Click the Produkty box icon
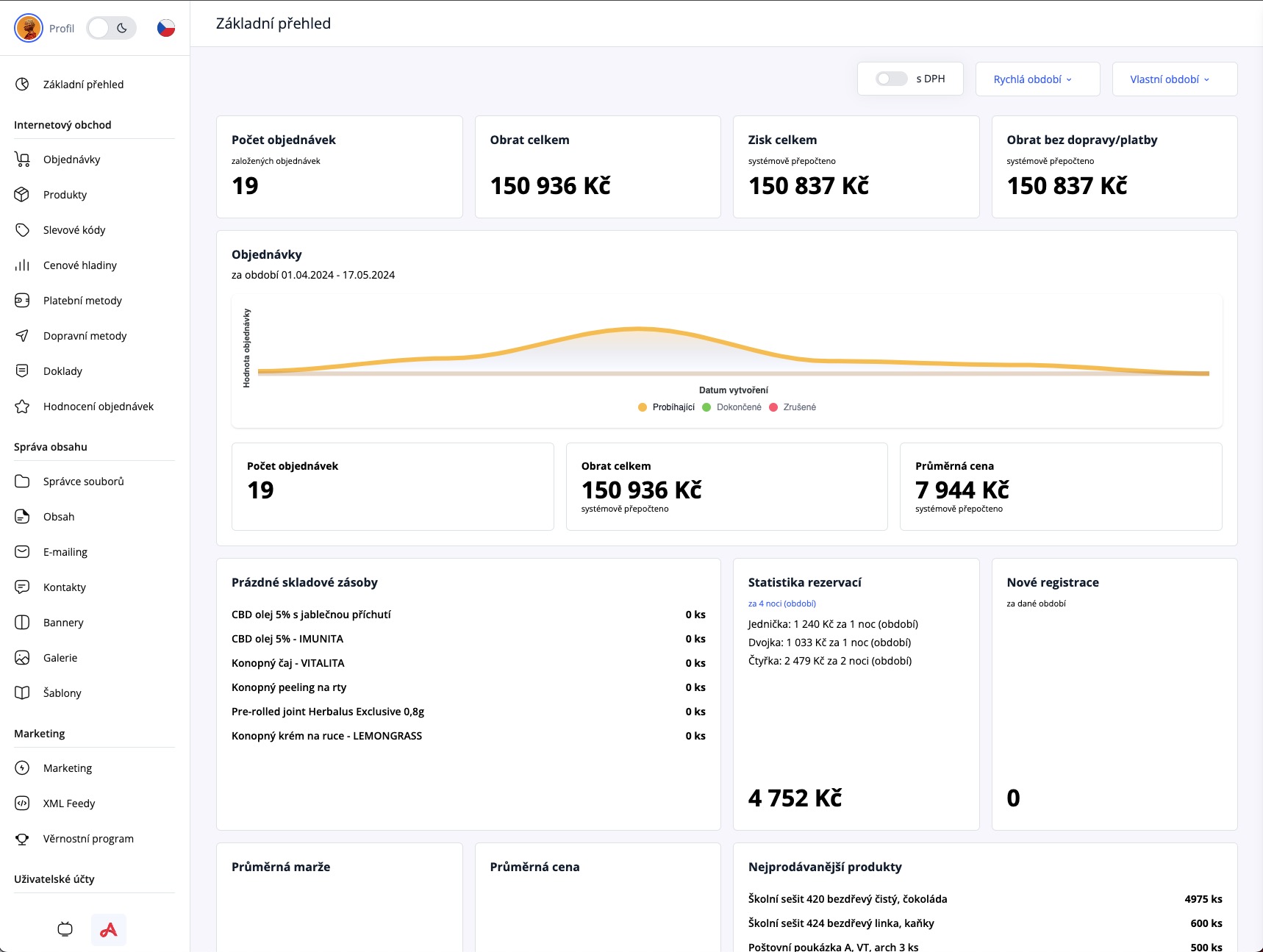 pos(22,195)
